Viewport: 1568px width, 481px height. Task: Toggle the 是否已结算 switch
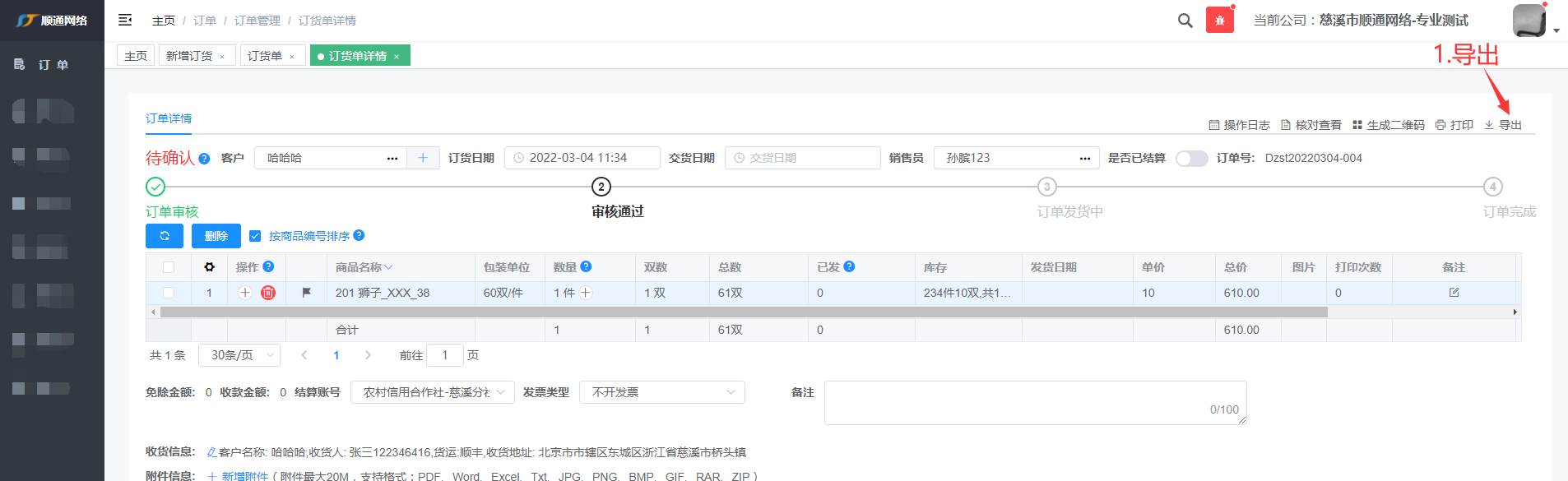pyautogui.click(x=1191, y=158)
